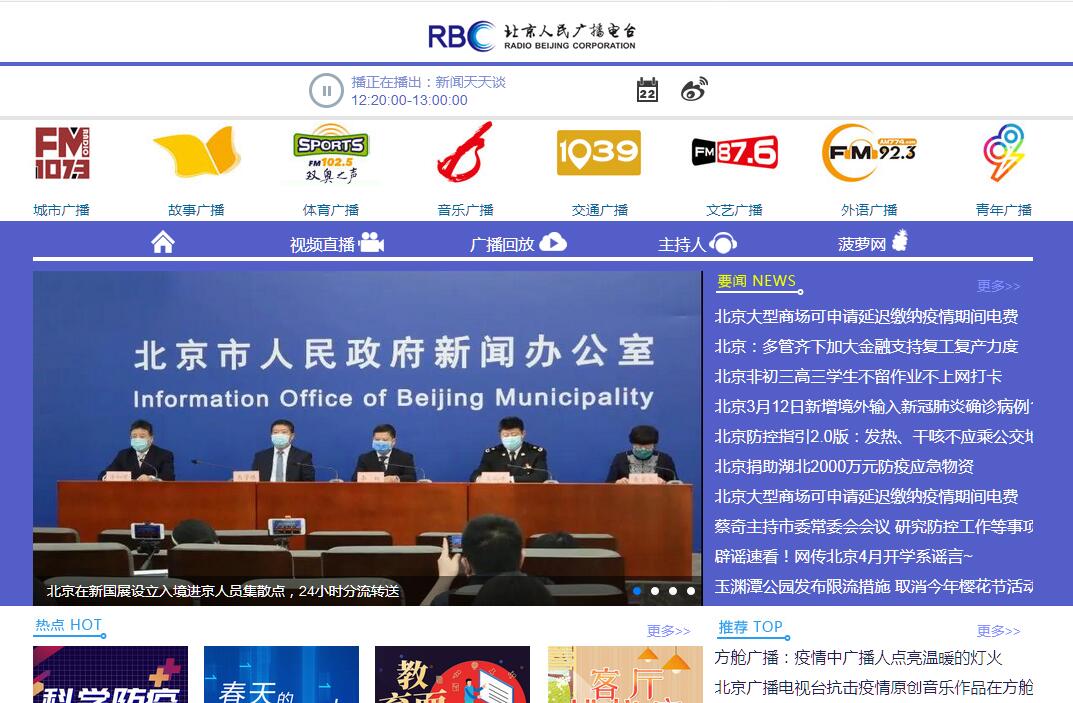Open the 视频直播 menu item
The height and width of the screenshot is (703, 1073).
(x=336, y=243)
